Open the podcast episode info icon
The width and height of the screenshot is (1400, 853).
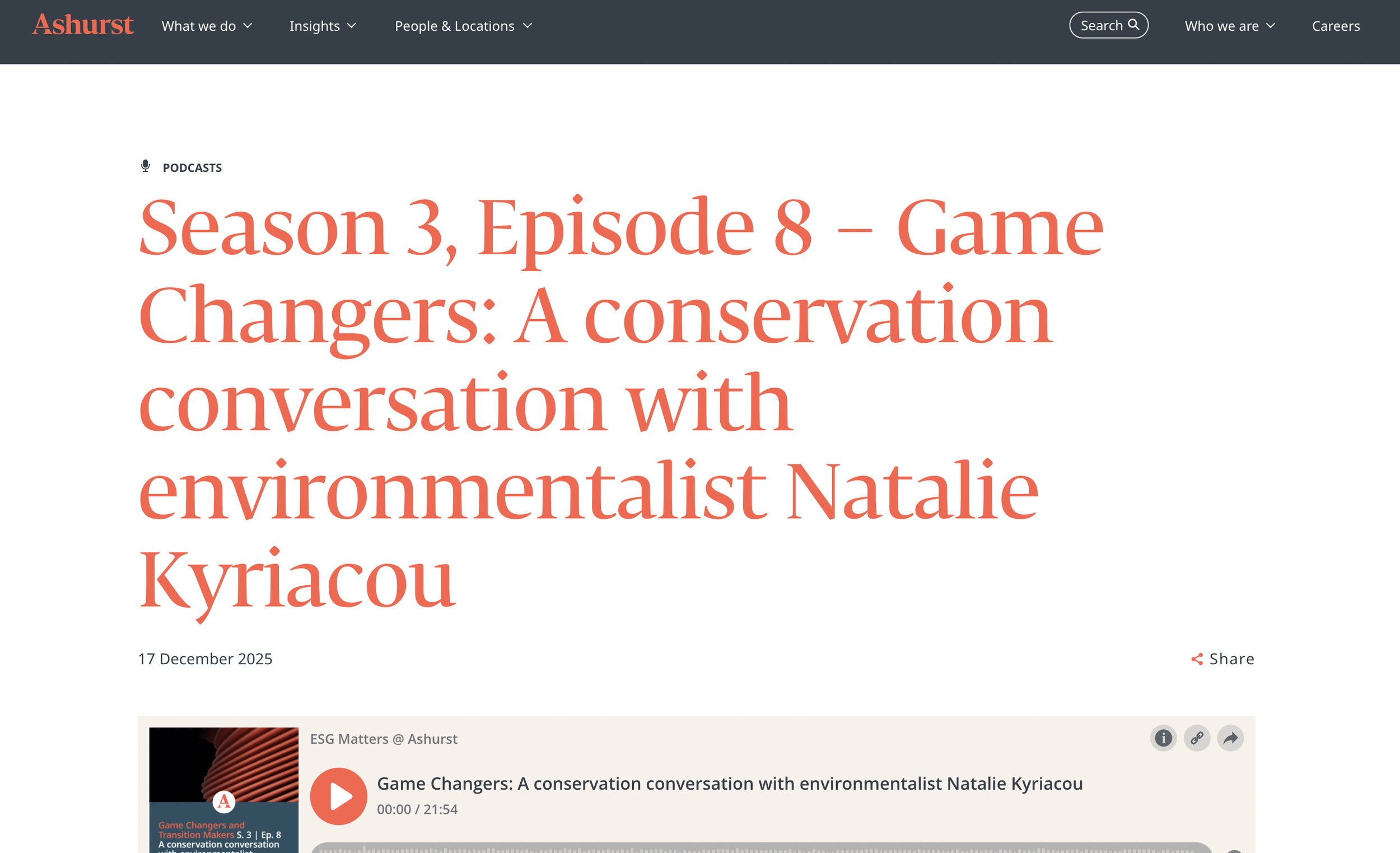1163,738
